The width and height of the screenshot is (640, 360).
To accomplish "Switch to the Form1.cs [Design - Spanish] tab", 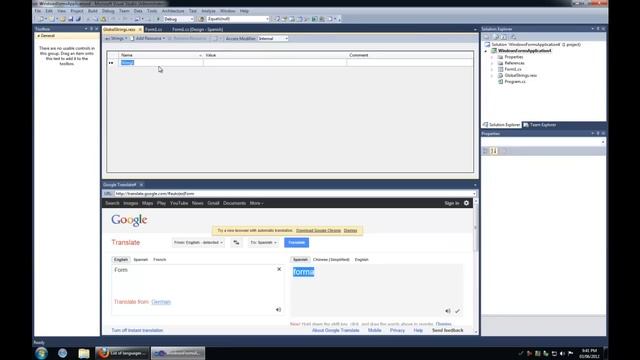I will point(198,29).
